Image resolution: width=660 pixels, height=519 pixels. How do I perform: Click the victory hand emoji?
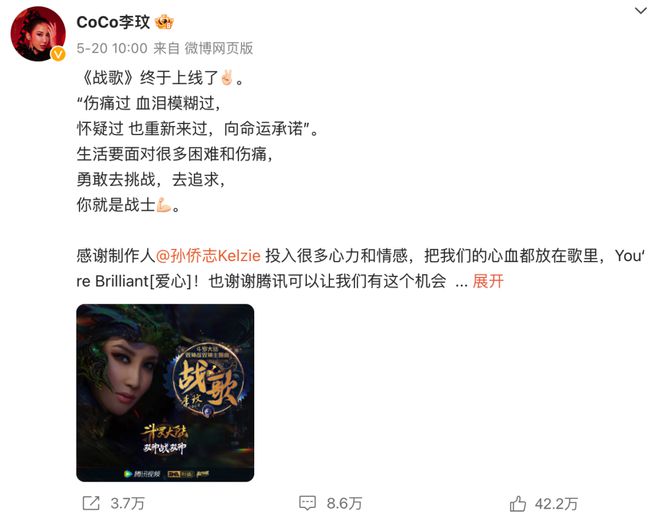click(226, 77)
